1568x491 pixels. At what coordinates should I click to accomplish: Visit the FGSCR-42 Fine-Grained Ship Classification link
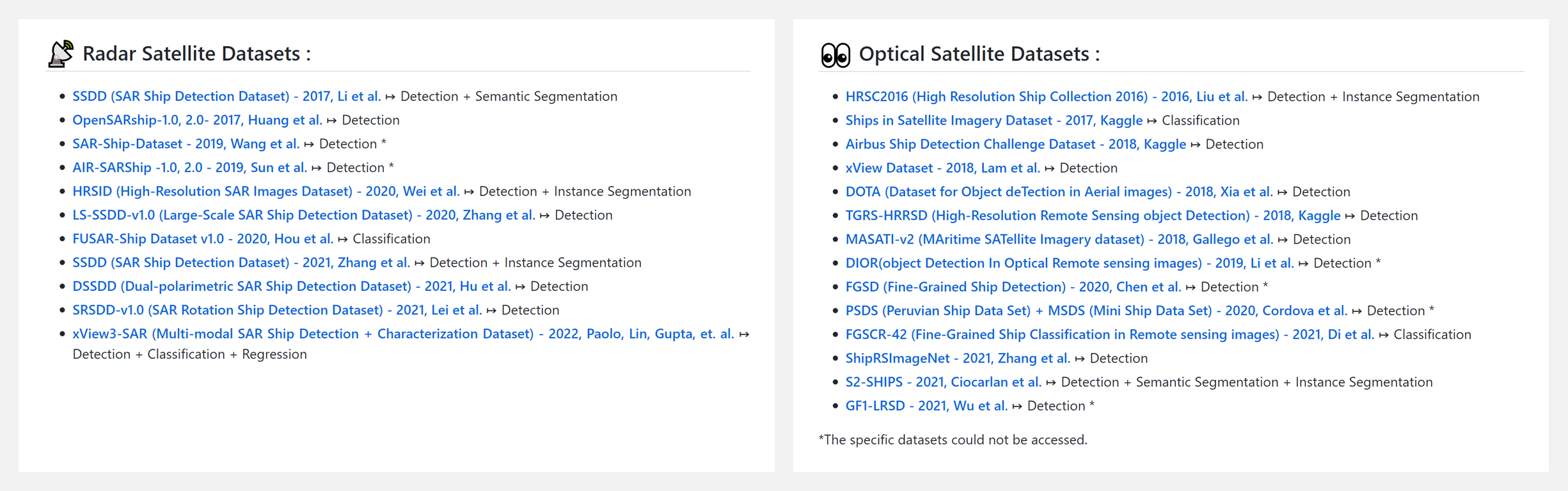coord(1109,334)
